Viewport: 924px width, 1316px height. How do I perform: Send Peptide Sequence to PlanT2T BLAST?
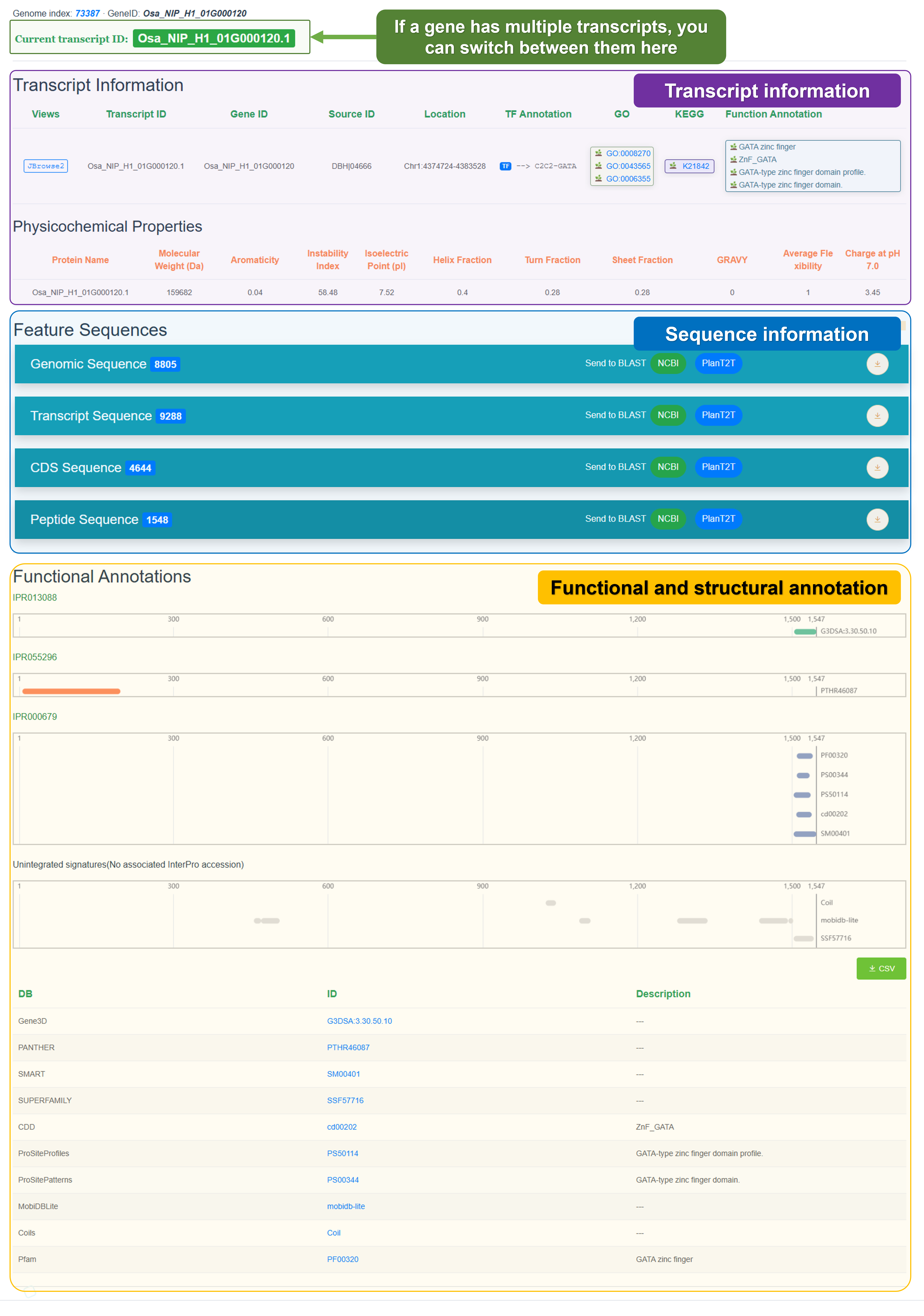click(718, 519)
